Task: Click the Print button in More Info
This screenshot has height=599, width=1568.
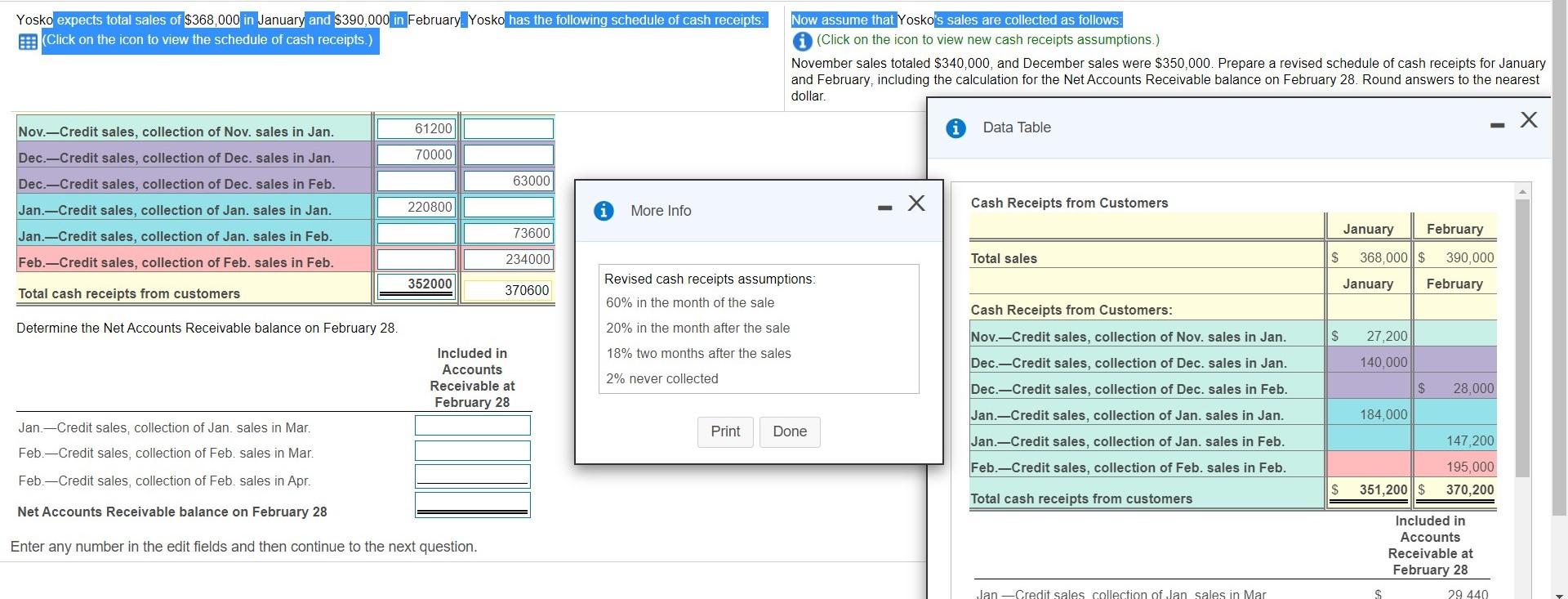Action: click(725, 431)
